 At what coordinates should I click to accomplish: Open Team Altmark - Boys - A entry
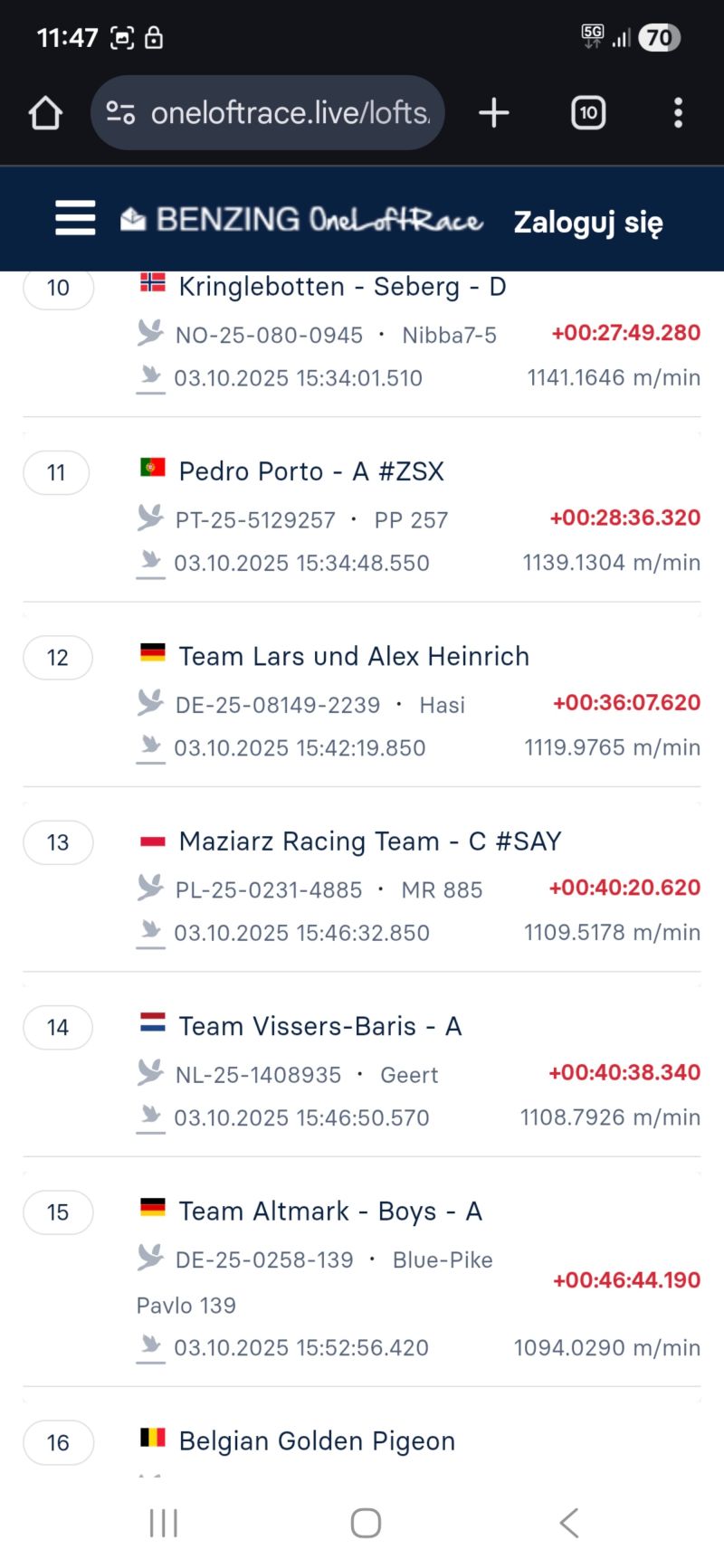click(330, 1212)
